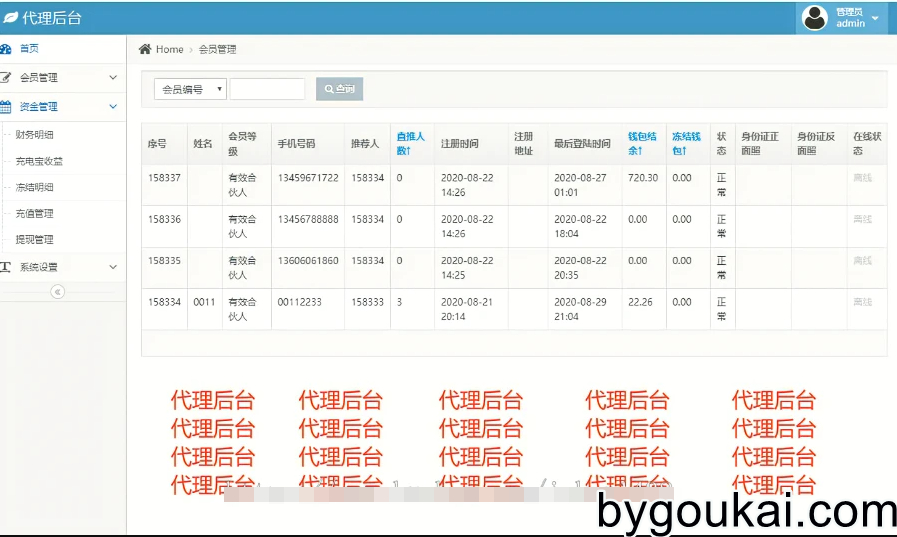Click phone number 13606061860
Screen dimensions: 897x537
tap(308, 261)
